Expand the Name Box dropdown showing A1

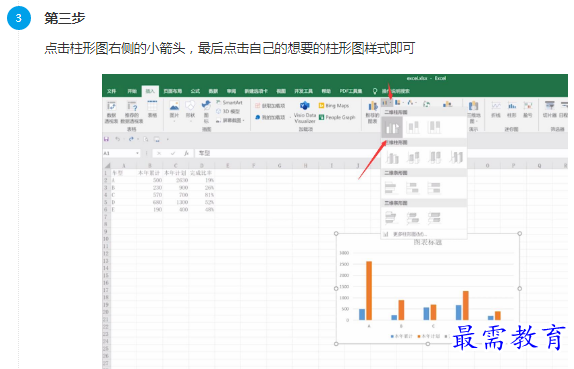pyautogui.click(x=137, y=153)
